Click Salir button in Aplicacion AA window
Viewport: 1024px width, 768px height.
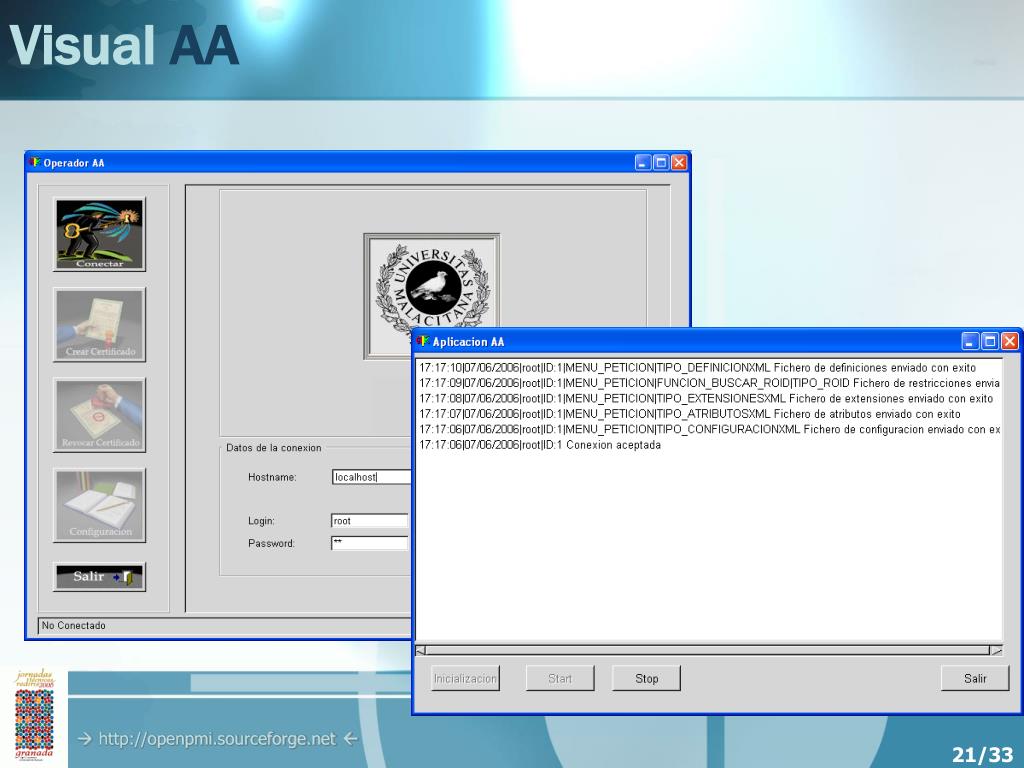coord(975,679)
